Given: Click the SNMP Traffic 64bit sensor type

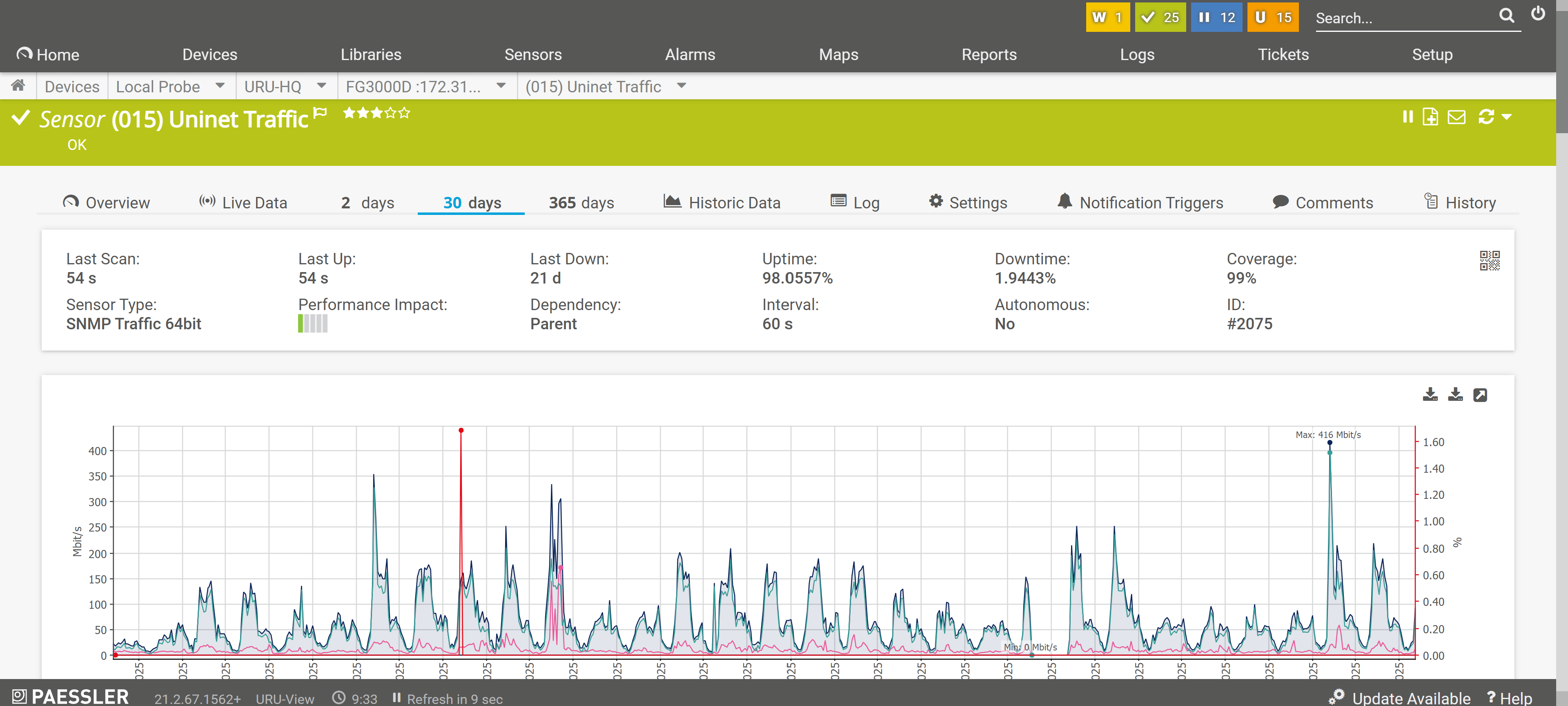Looking at the screenshot, I should point(133,324).
